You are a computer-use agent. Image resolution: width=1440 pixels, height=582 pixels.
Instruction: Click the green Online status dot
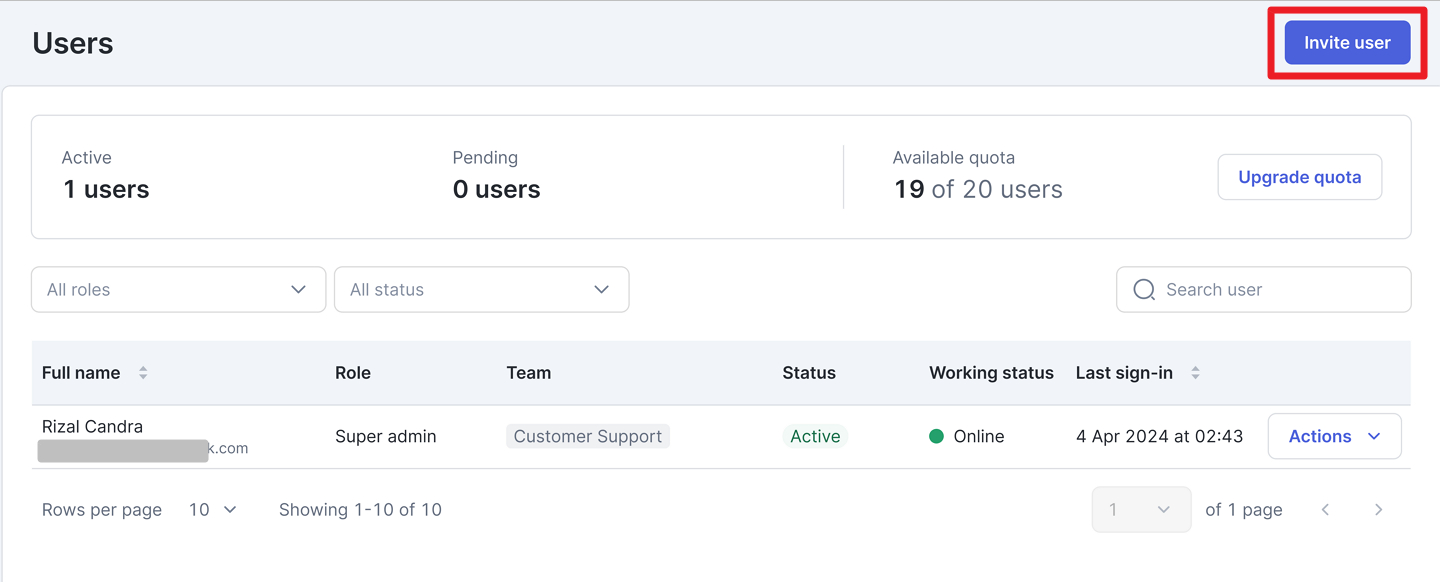coord(936,436)
